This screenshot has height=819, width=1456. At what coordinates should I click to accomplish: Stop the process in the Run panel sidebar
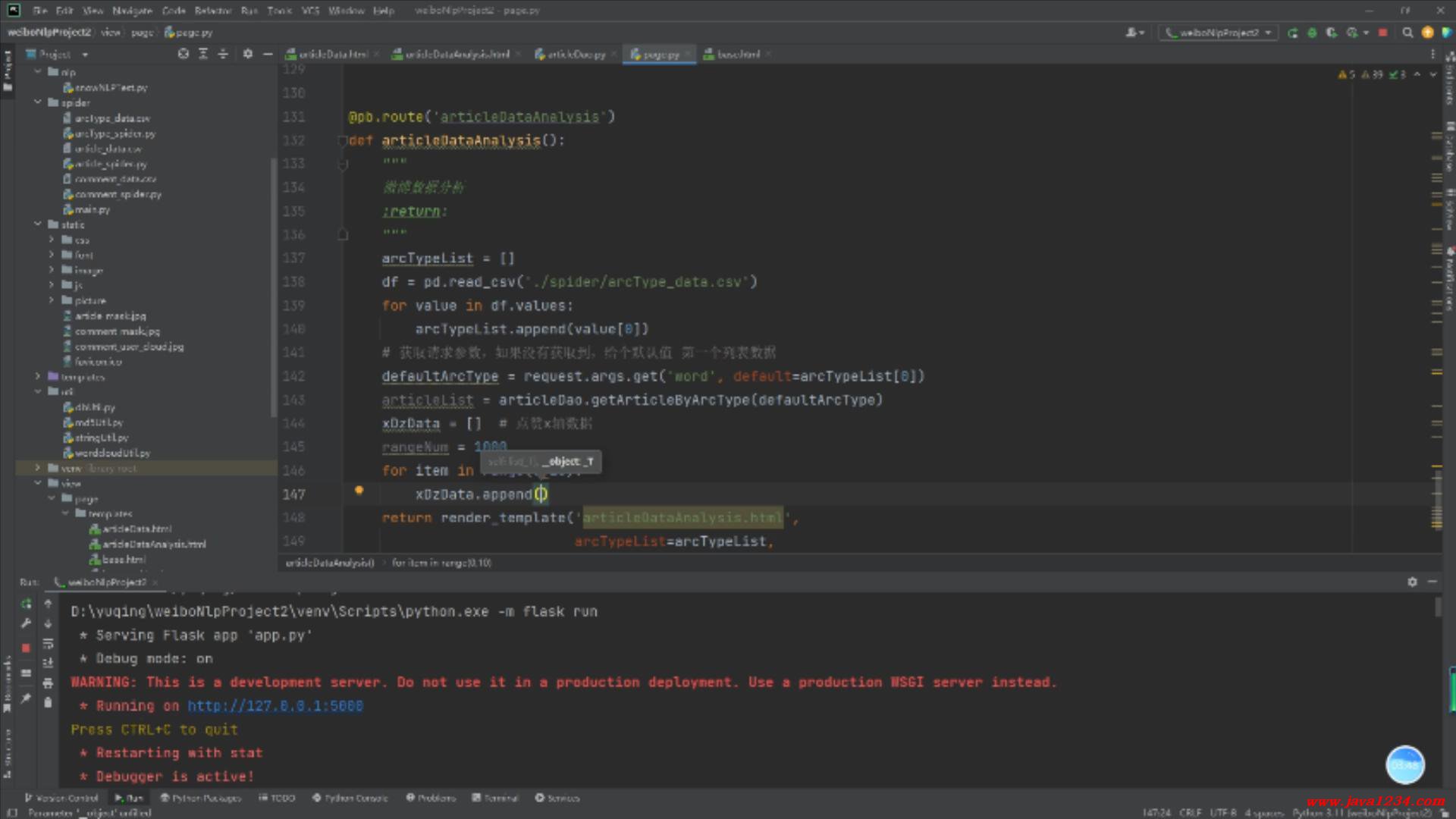26,648
